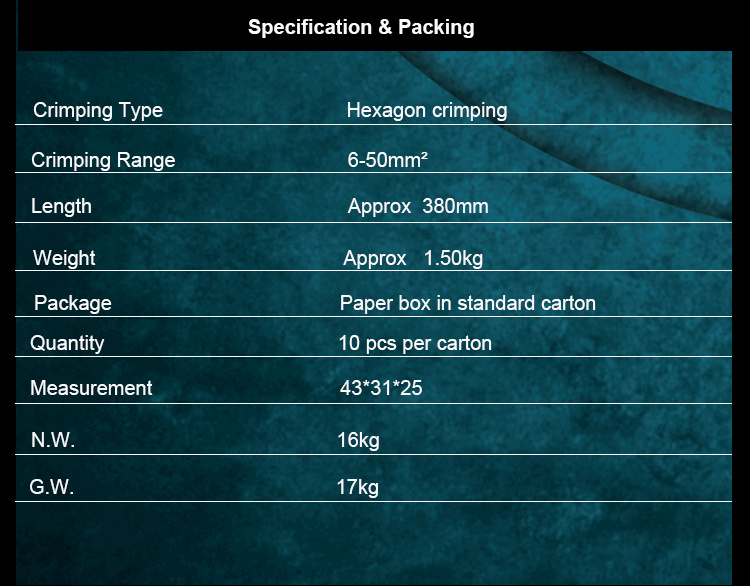Click the 17kg gross weight value
The image size is (750, 586).
(x=358, y=487)
